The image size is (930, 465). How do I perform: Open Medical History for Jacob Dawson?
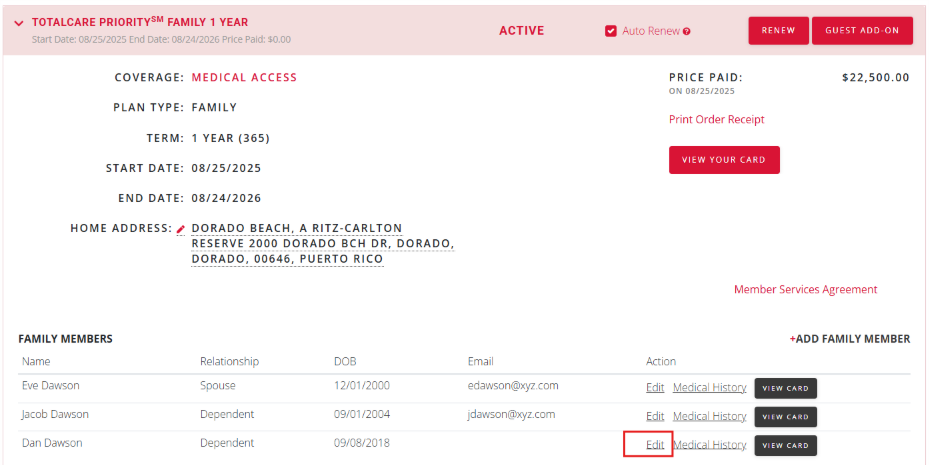tap(709, 416)
